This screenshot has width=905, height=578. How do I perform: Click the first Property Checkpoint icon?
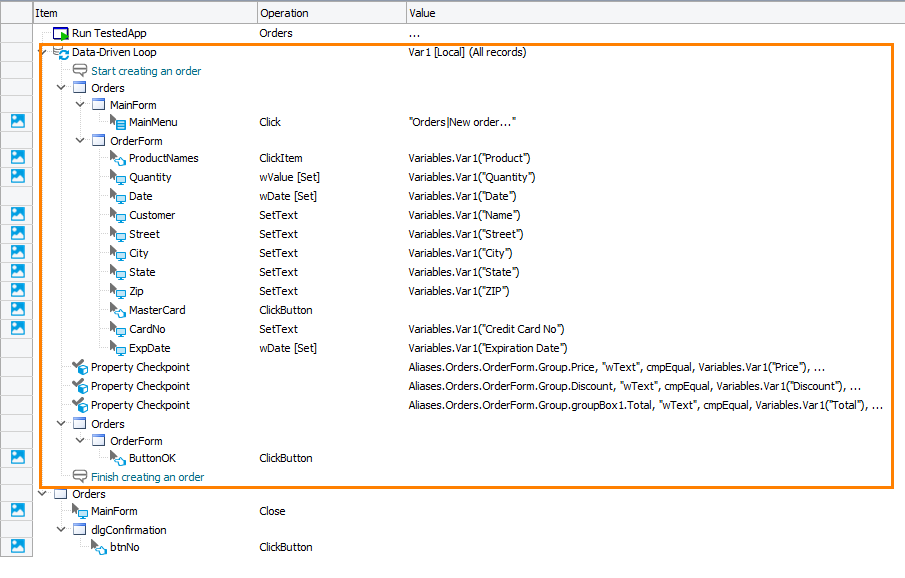click(x=80, y=367)
